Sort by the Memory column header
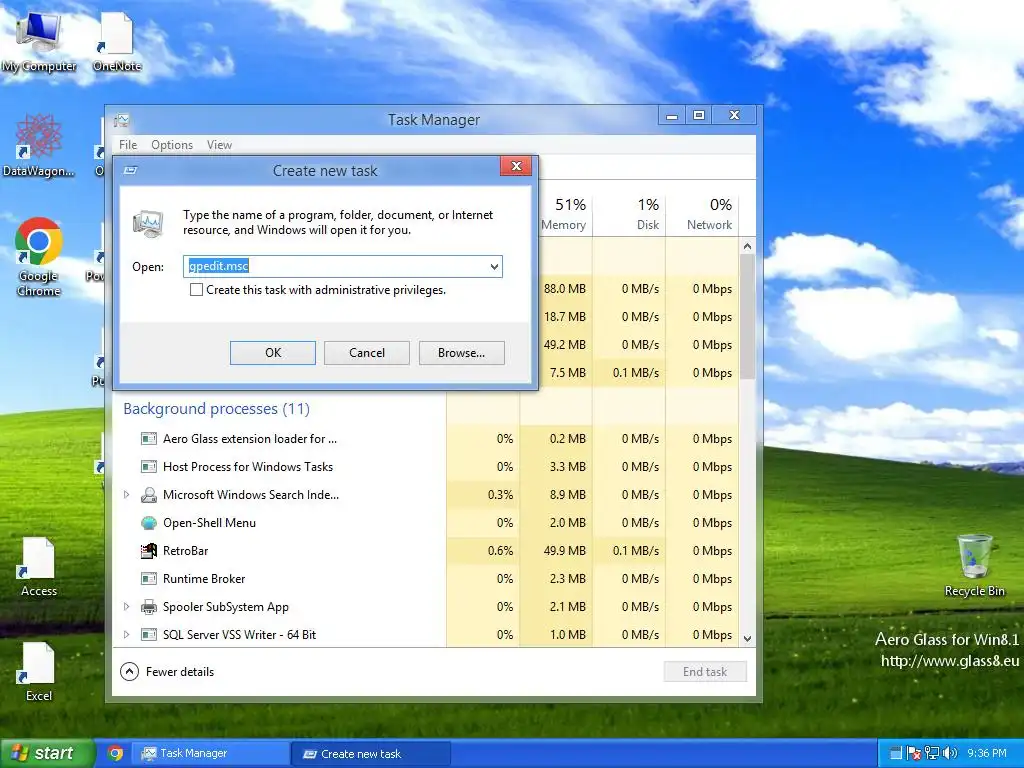 (563, 214)
